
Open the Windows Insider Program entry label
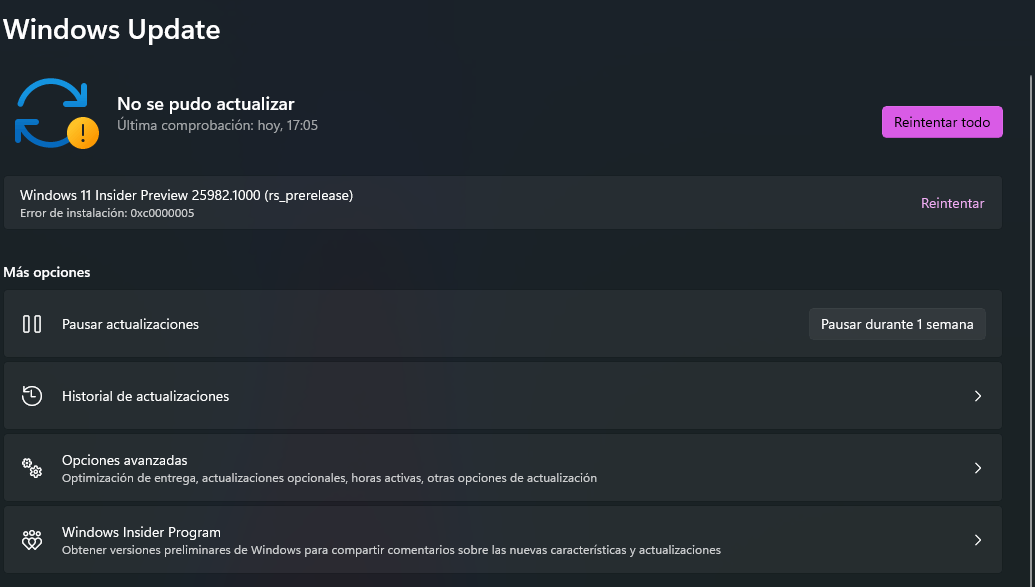pyautogui.click(x=141, y=532)
